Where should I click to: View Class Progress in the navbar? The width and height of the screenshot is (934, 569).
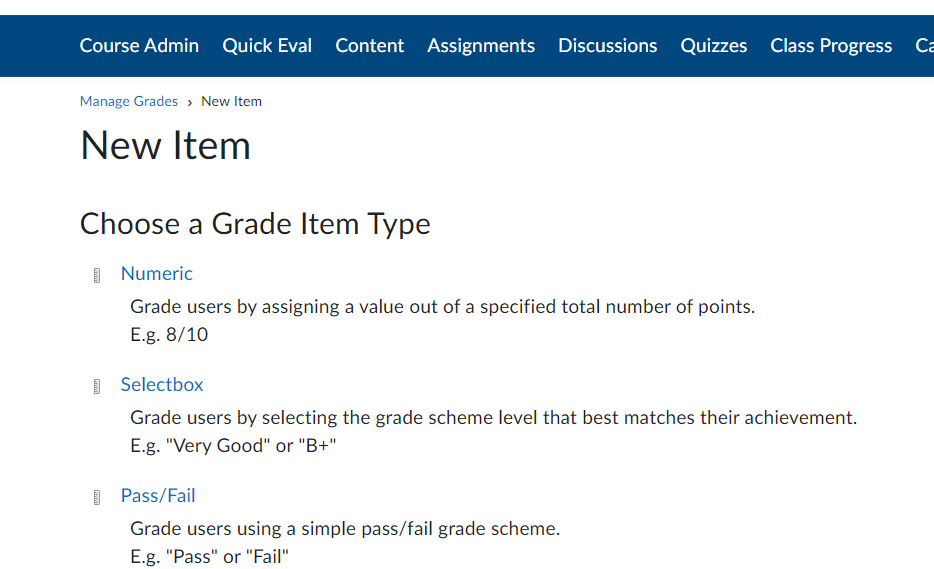(831, 46)
